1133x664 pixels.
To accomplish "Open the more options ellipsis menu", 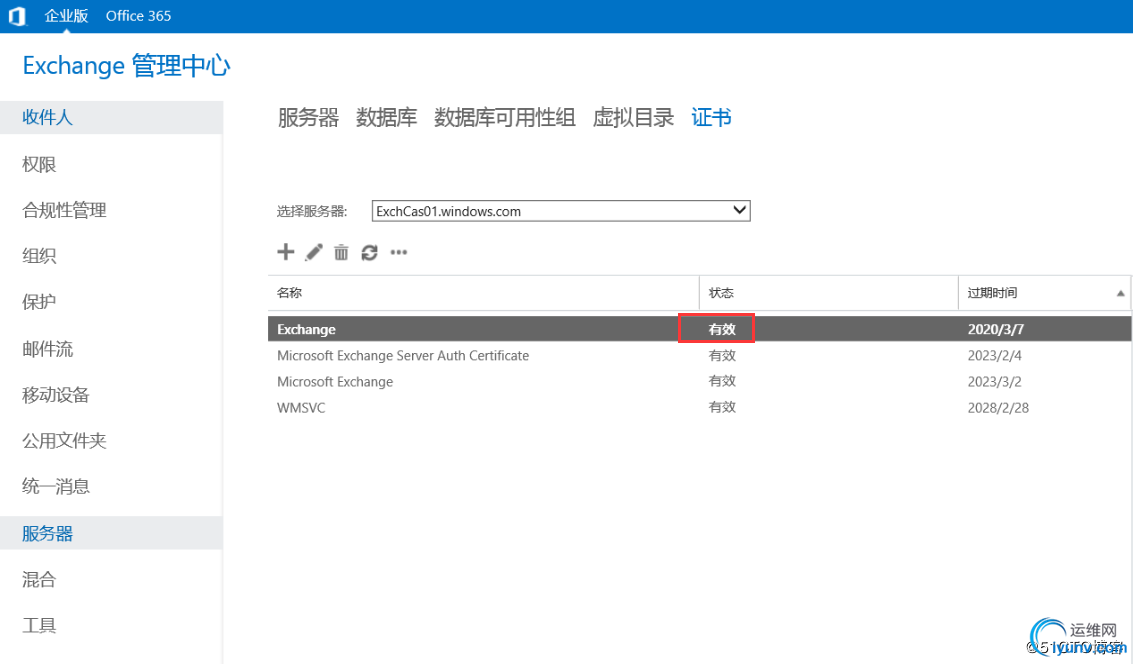I will tap(399, 252).
